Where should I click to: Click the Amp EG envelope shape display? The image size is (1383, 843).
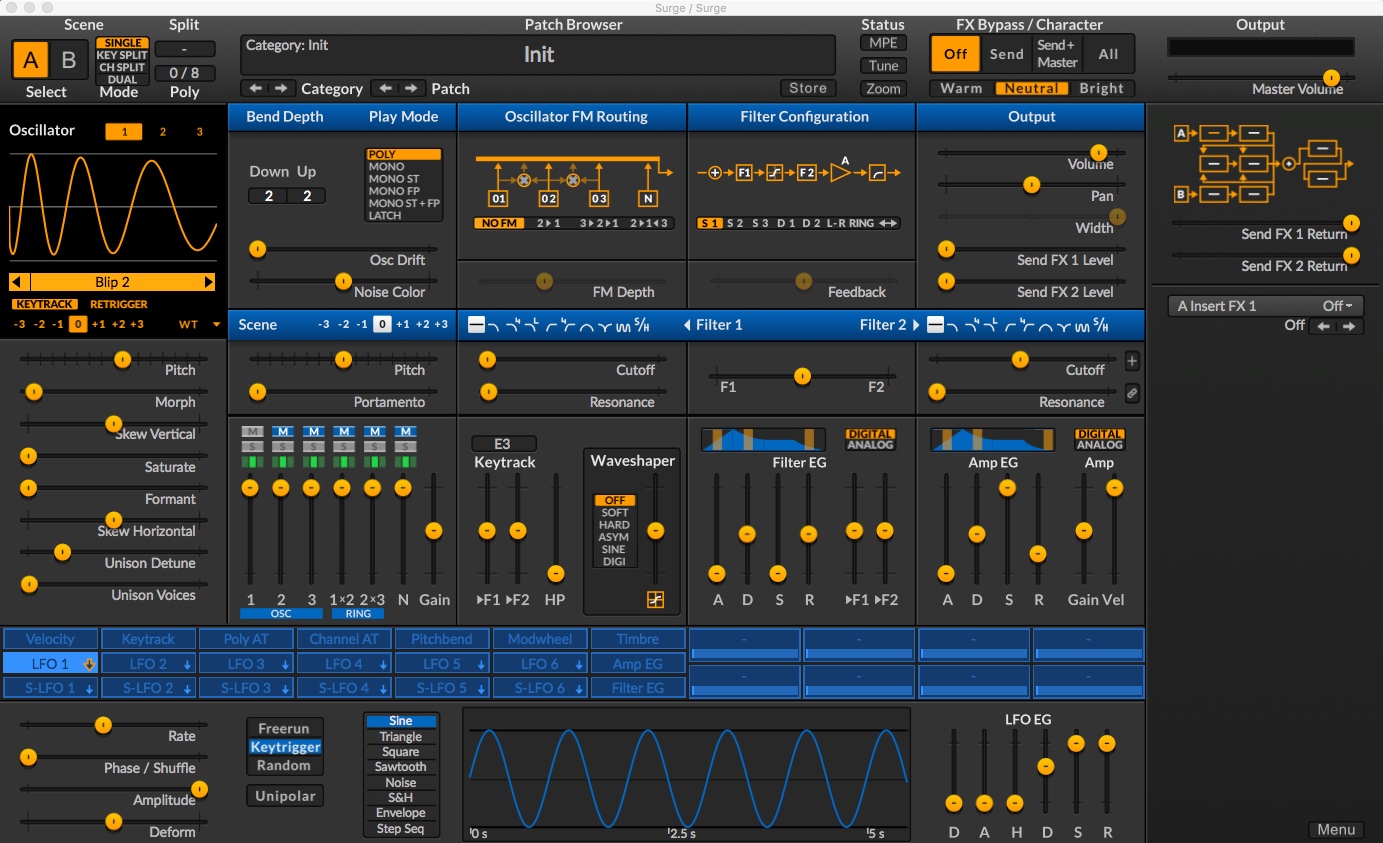point(993,439)
